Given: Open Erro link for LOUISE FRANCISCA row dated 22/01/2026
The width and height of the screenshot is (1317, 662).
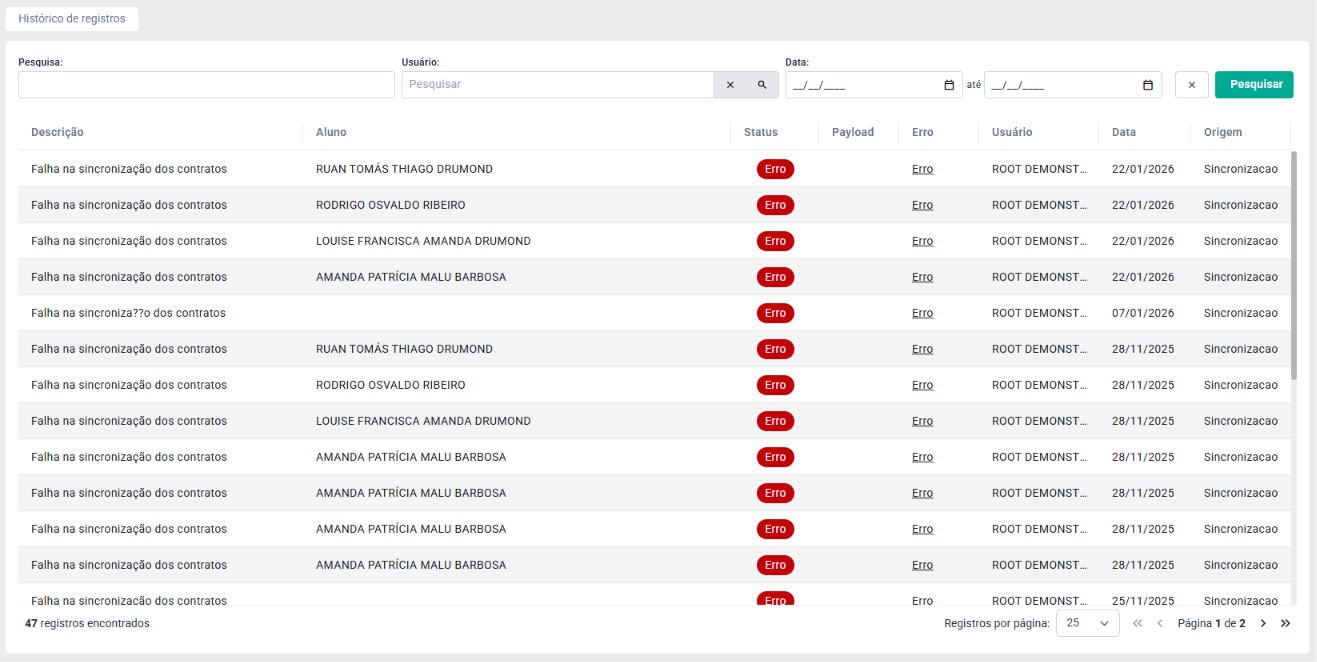Looking at the screenshot, I should [x=922, y=241].
